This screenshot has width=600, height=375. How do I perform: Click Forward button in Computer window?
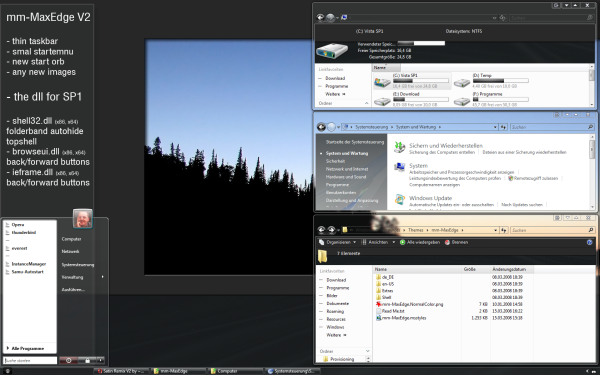330,17
